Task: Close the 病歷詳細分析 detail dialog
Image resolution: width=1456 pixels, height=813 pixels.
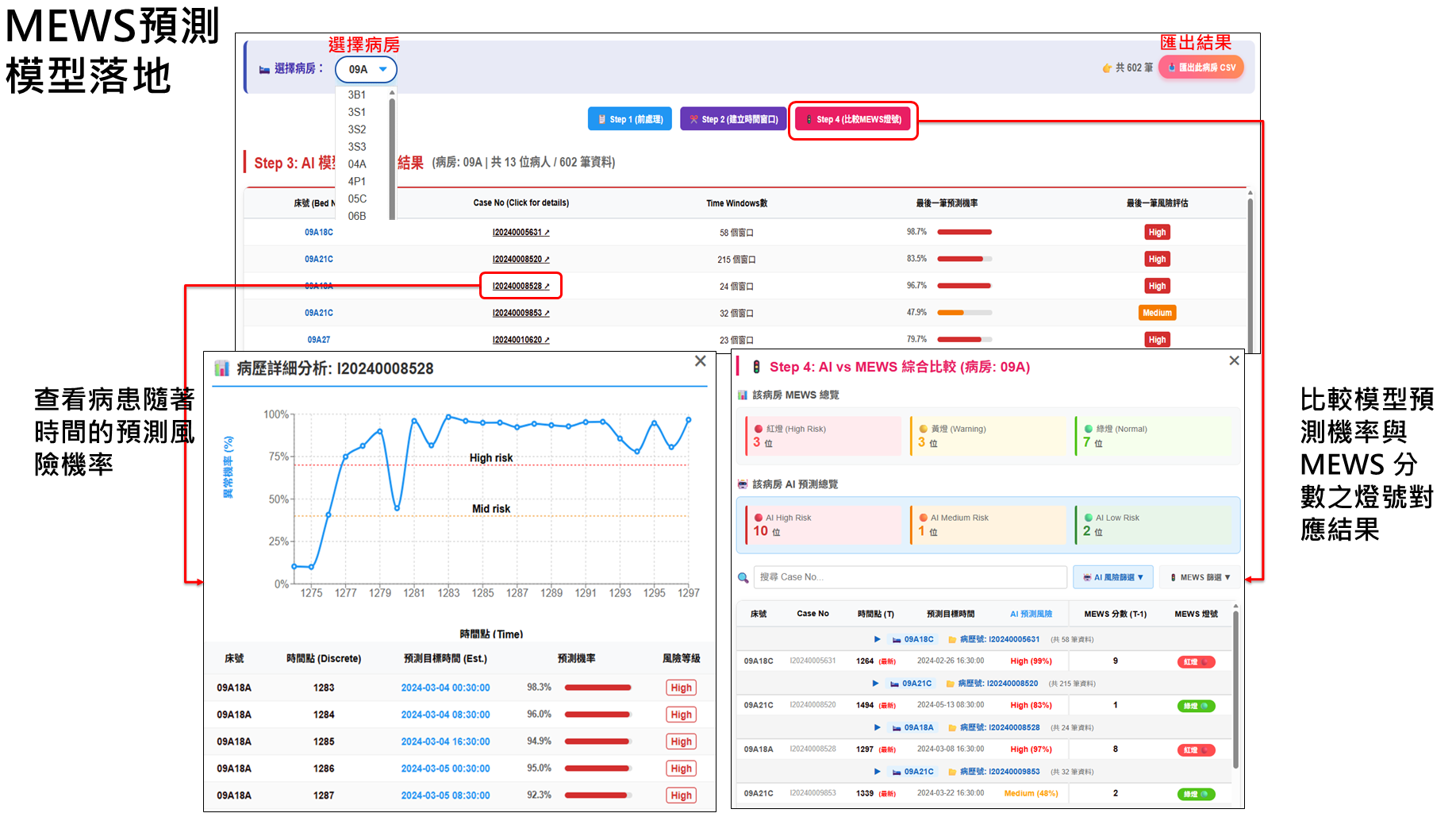Action: [700, 361]
